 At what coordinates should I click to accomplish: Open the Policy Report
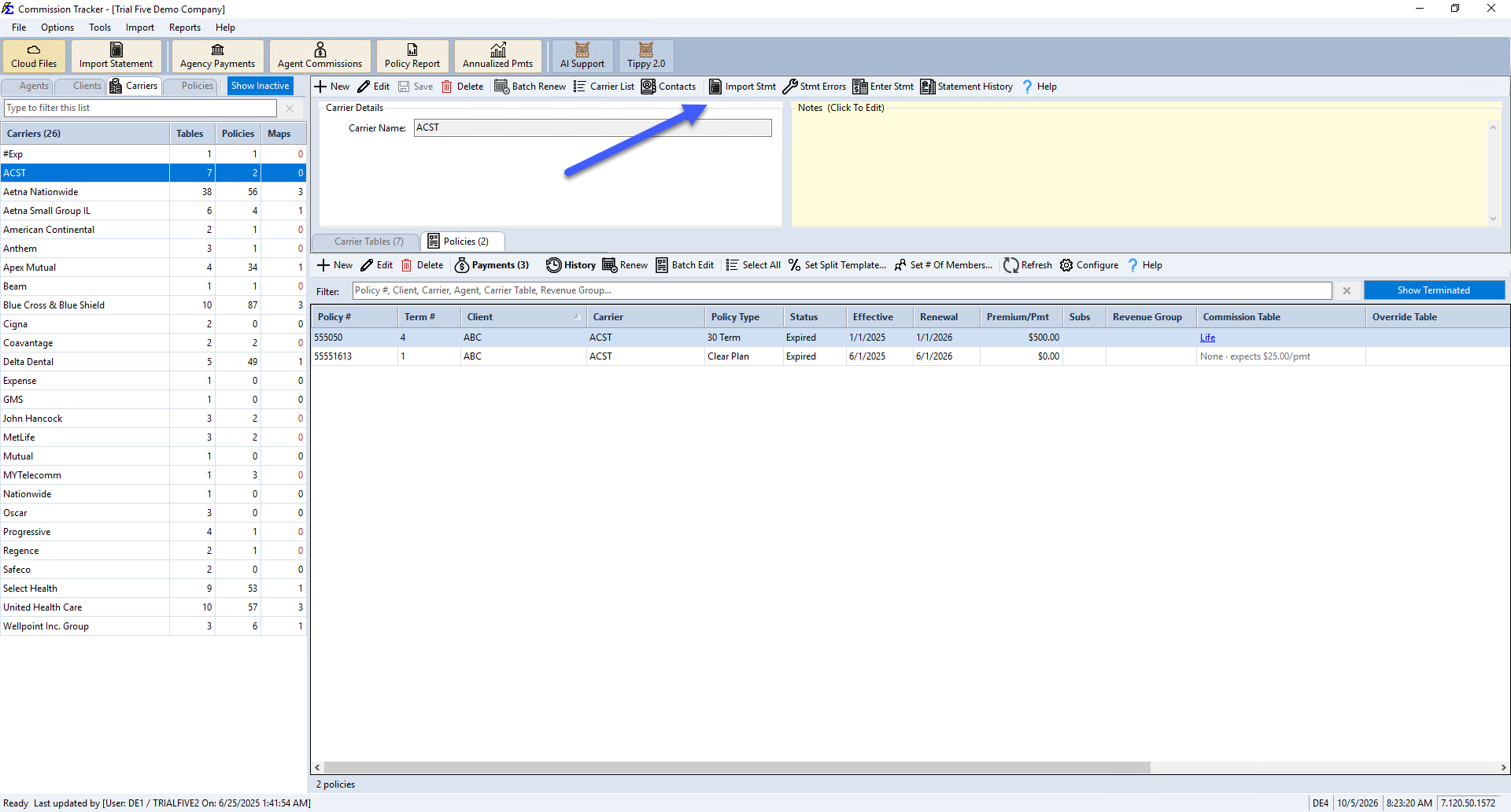tap(412, 56)
